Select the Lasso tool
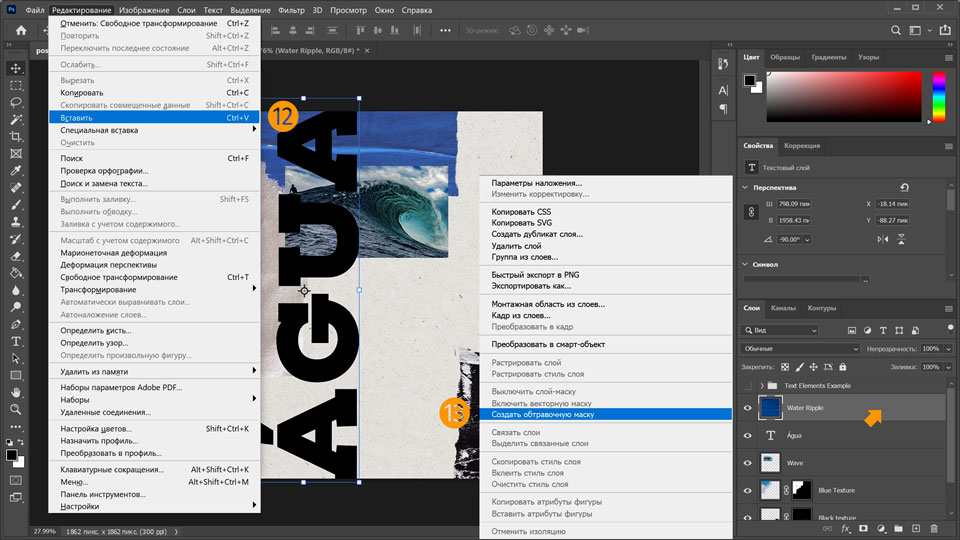This screenshot has width=960, height=540. point(16,102)
